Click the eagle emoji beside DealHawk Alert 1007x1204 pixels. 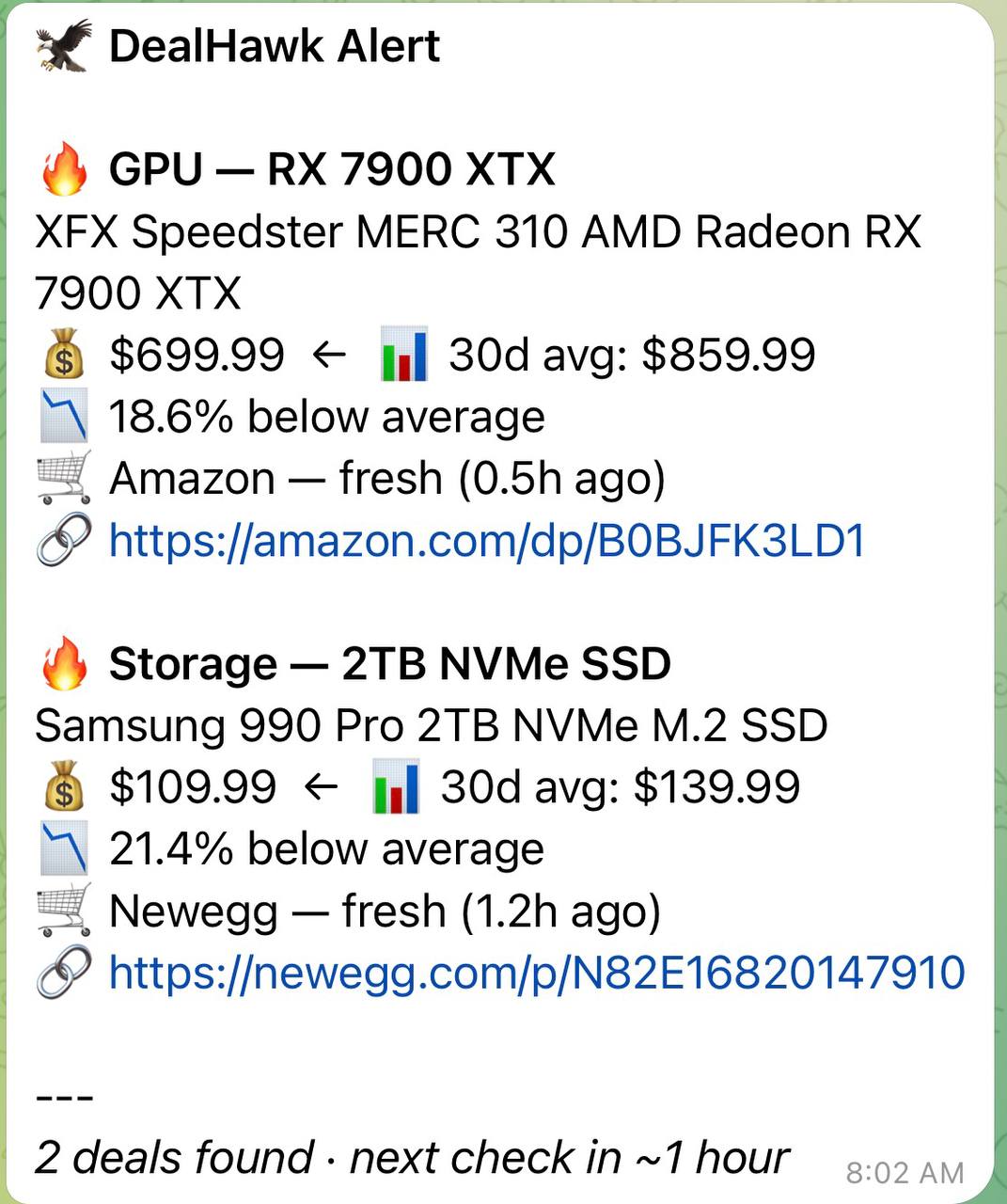pos(64,46)
